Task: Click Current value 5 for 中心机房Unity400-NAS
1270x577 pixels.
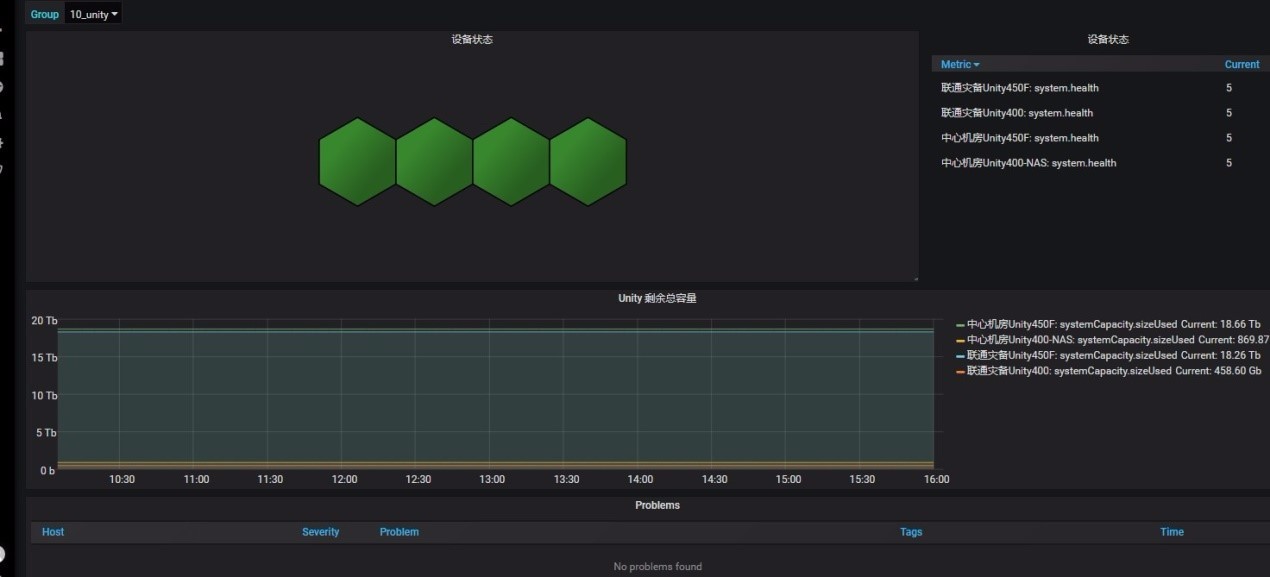Action: coord(1229,163)
